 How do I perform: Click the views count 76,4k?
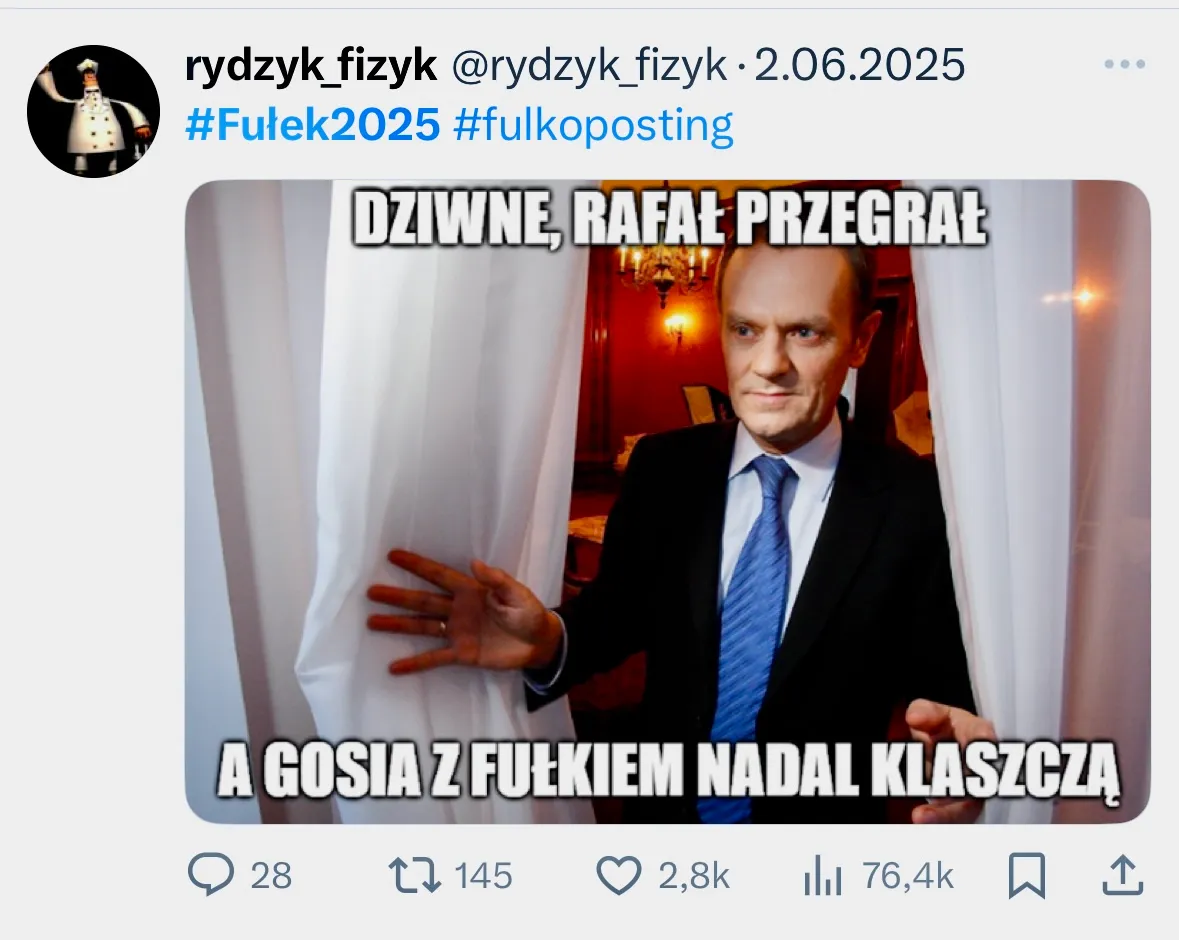908,876
